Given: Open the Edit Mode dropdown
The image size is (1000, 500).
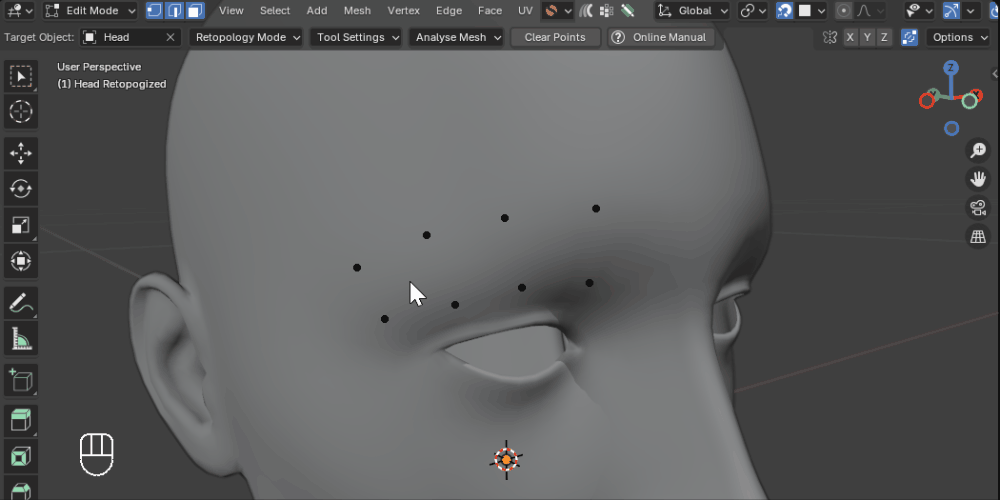Looking at the screenshot, I should click(x=91, y=11).
